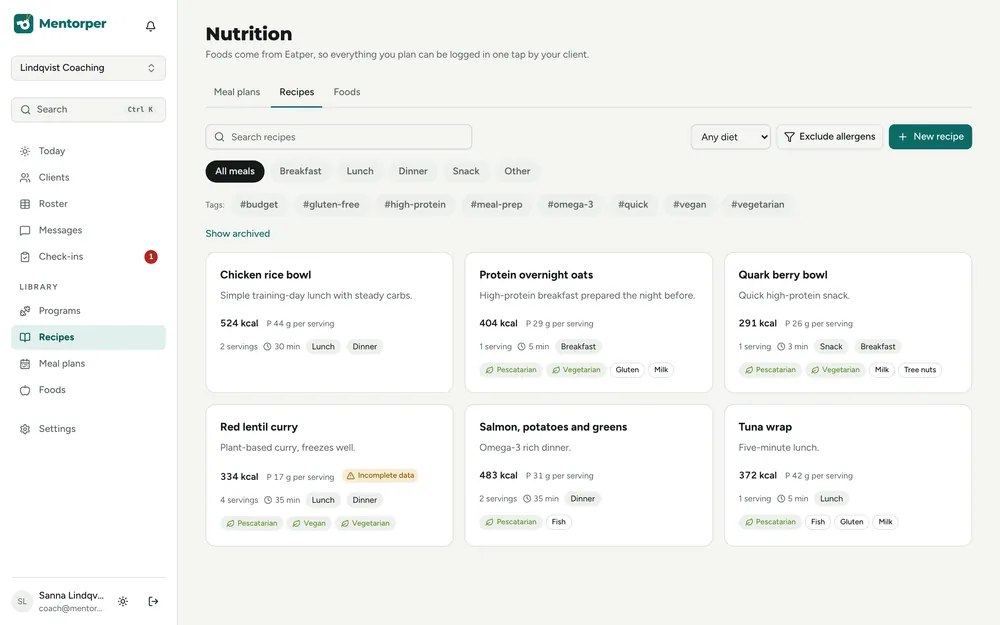Screen dimensions: 1000x625
Task: Filter recipes by Breakfast
Action: tap(300, 172)
